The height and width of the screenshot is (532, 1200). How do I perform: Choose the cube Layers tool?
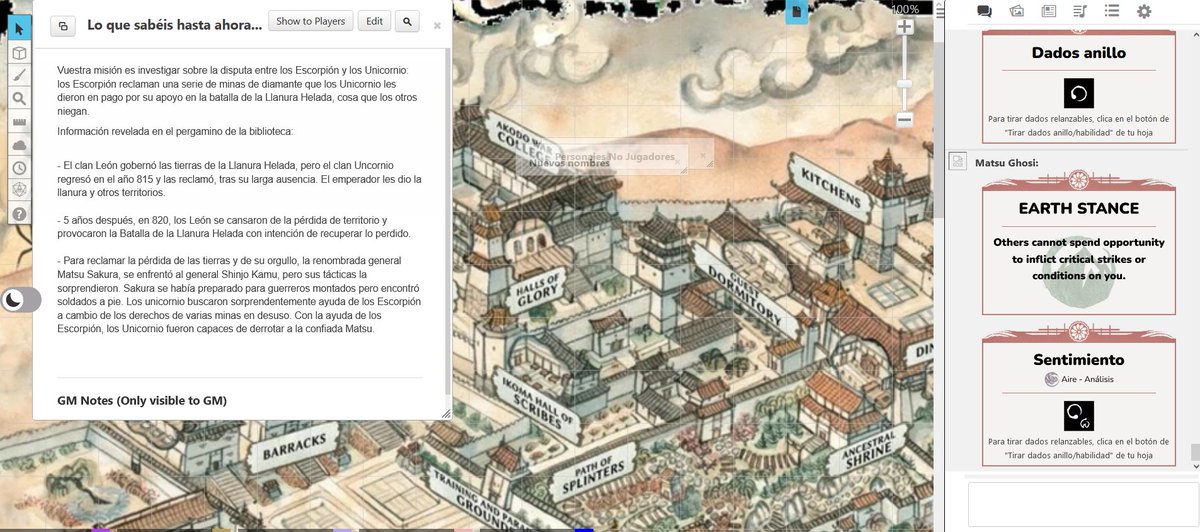19,53
